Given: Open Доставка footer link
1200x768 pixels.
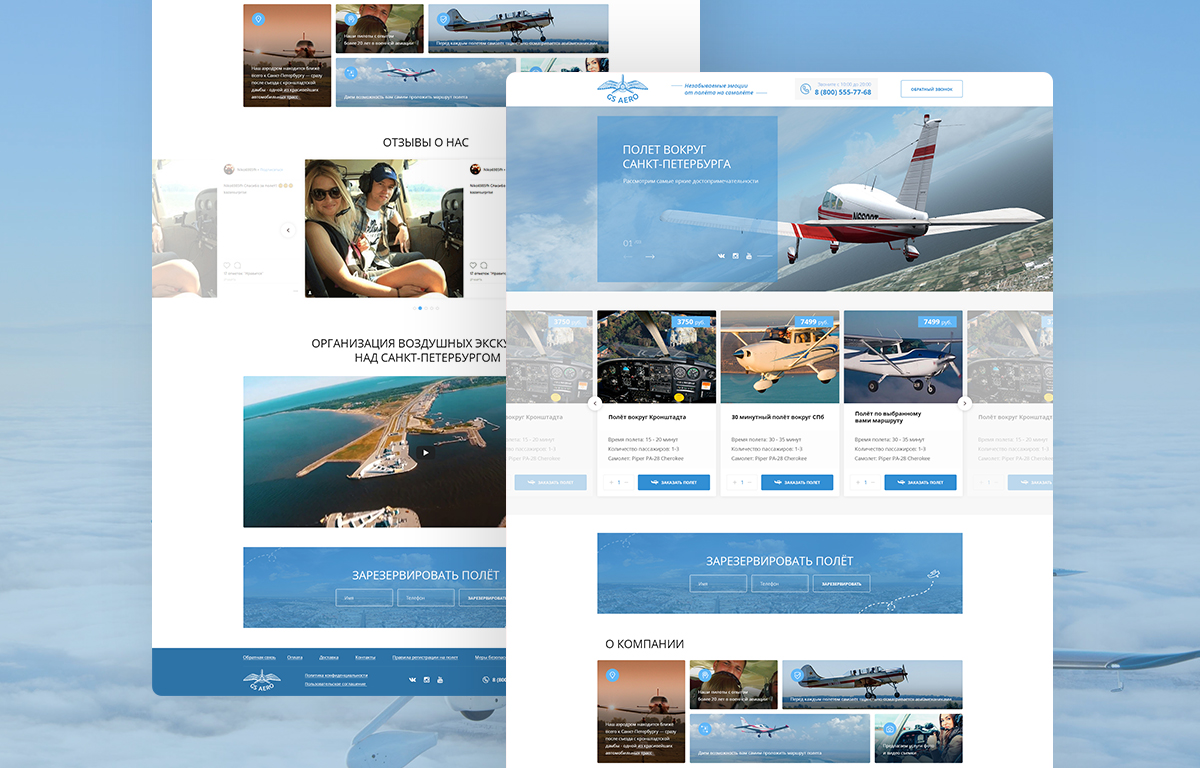Looking at the screenshot, I should click(x=329, y=658).
